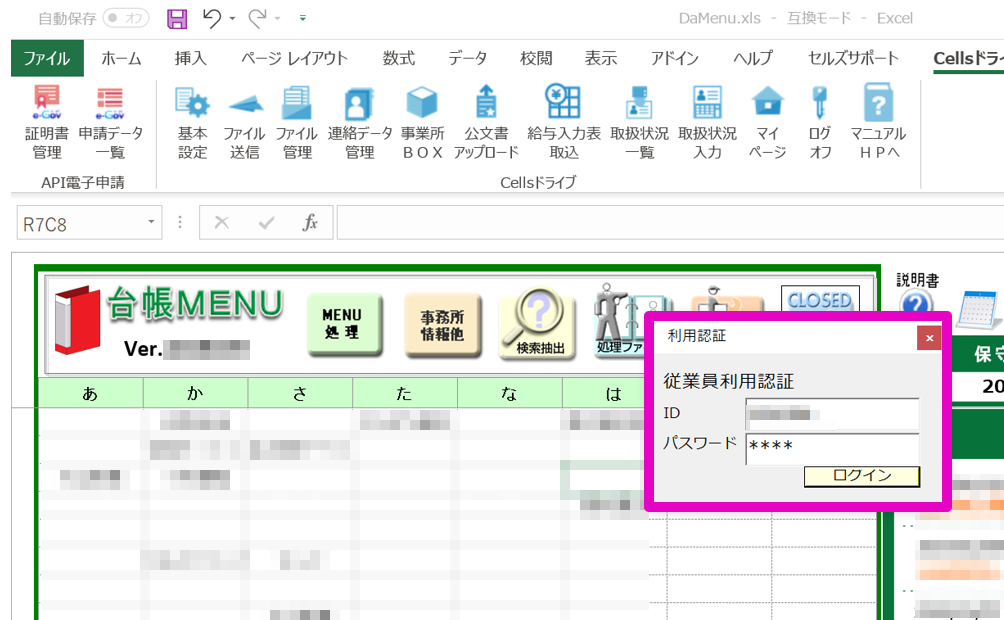Click the Name Box showing R7C8
1004x620 pixels.
pyautogui.click(x=81, y=224)
